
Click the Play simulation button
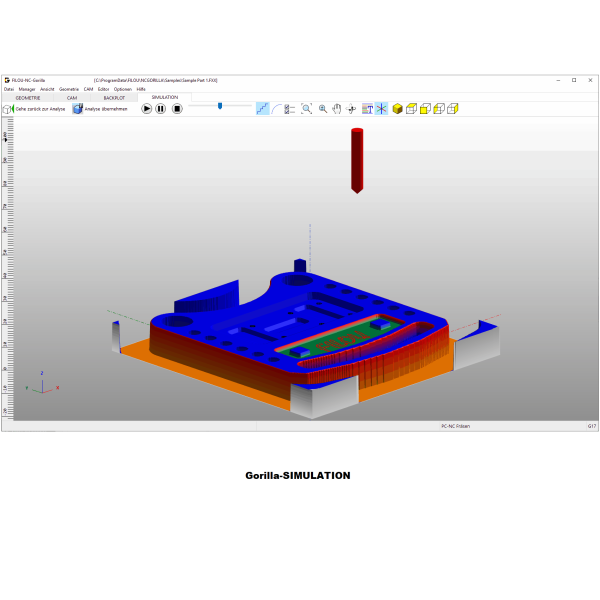[147, 108]
